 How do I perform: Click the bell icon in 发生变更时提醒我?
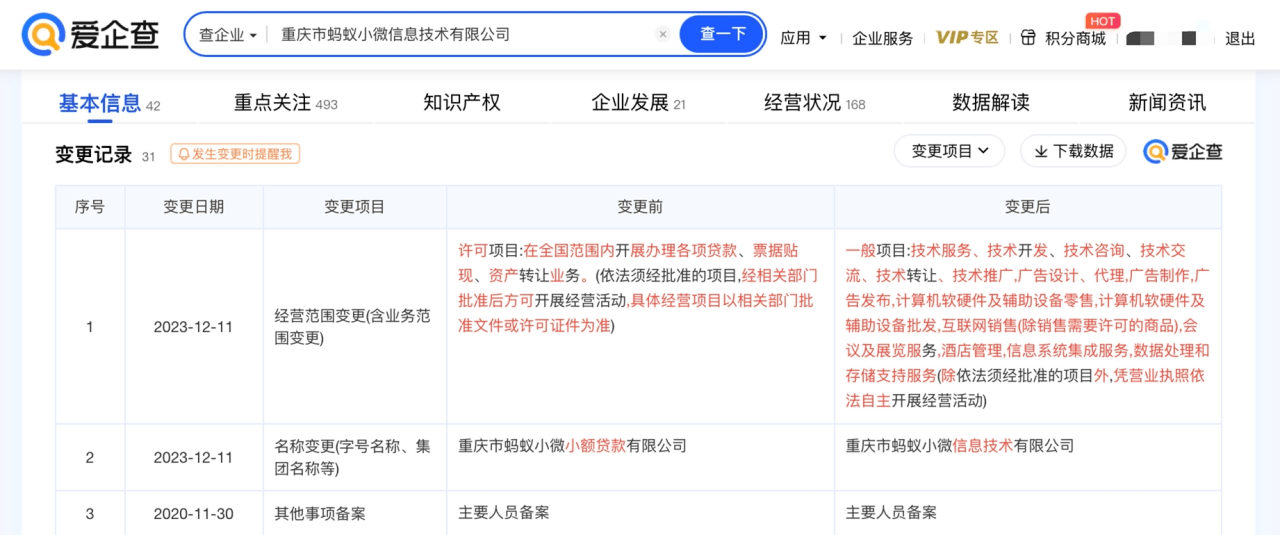pos(184,154)
